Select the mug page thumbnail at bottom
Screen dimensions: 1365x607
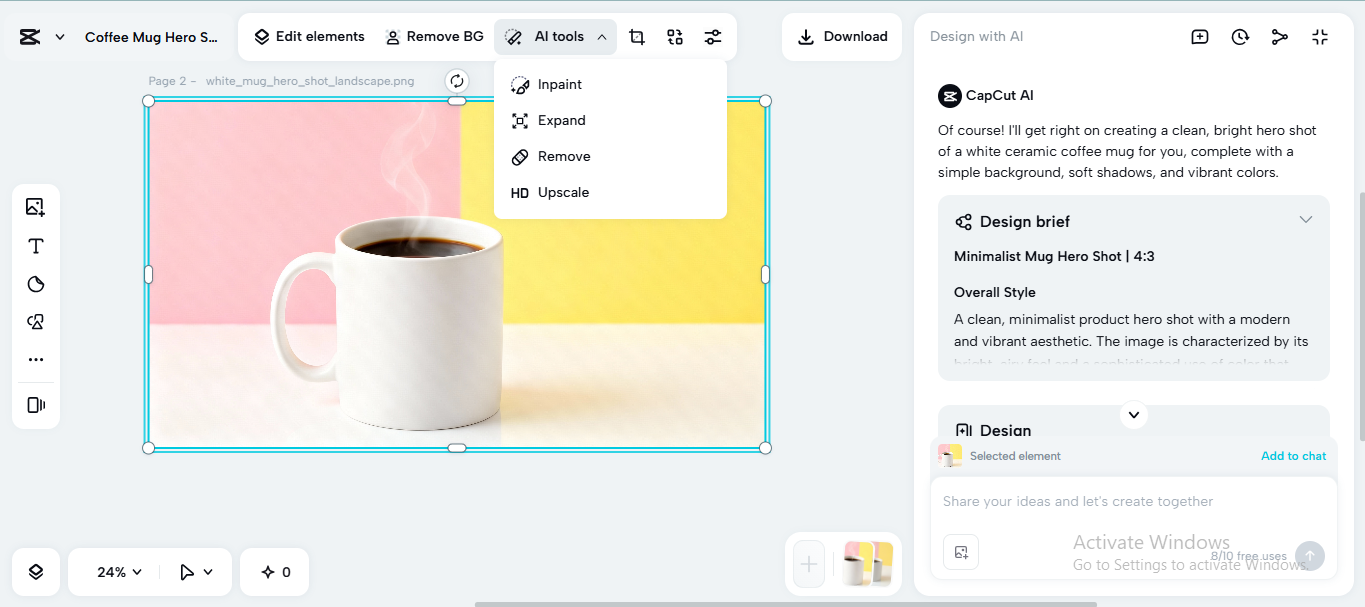(867, 564)
